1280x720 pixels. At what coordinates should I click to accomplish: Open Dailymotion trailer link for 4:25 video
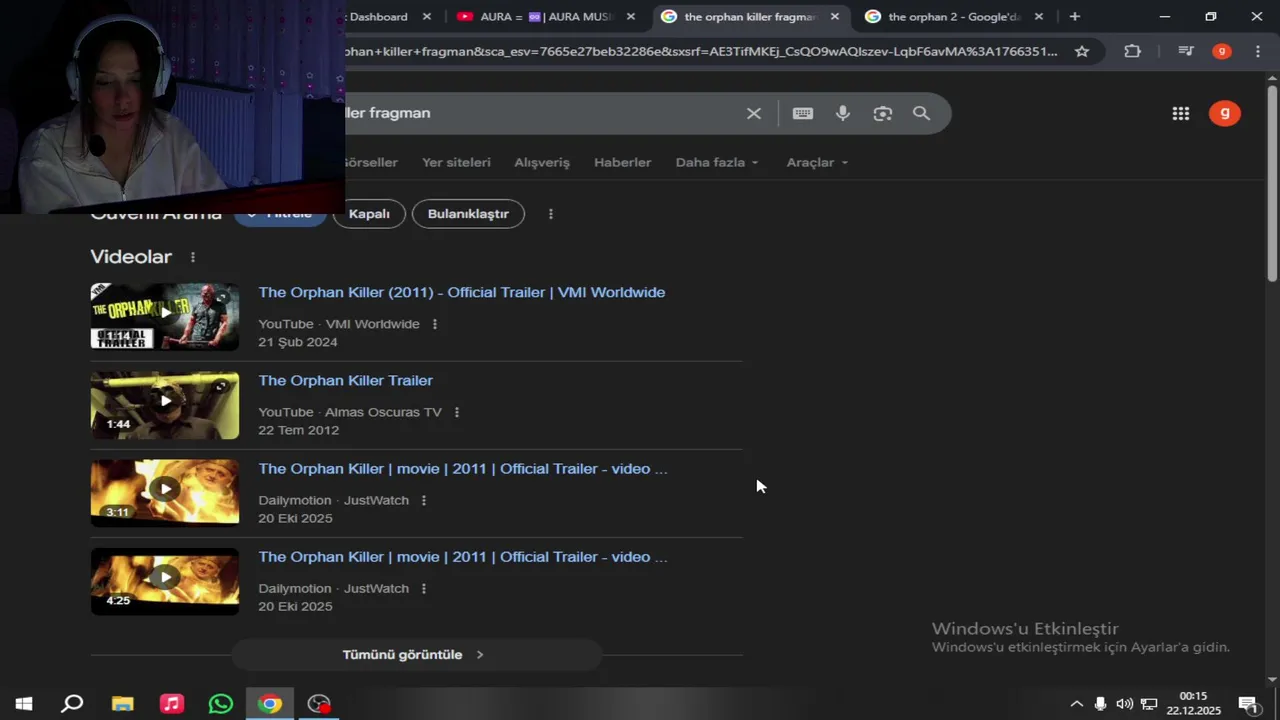(x=463, y=556)
